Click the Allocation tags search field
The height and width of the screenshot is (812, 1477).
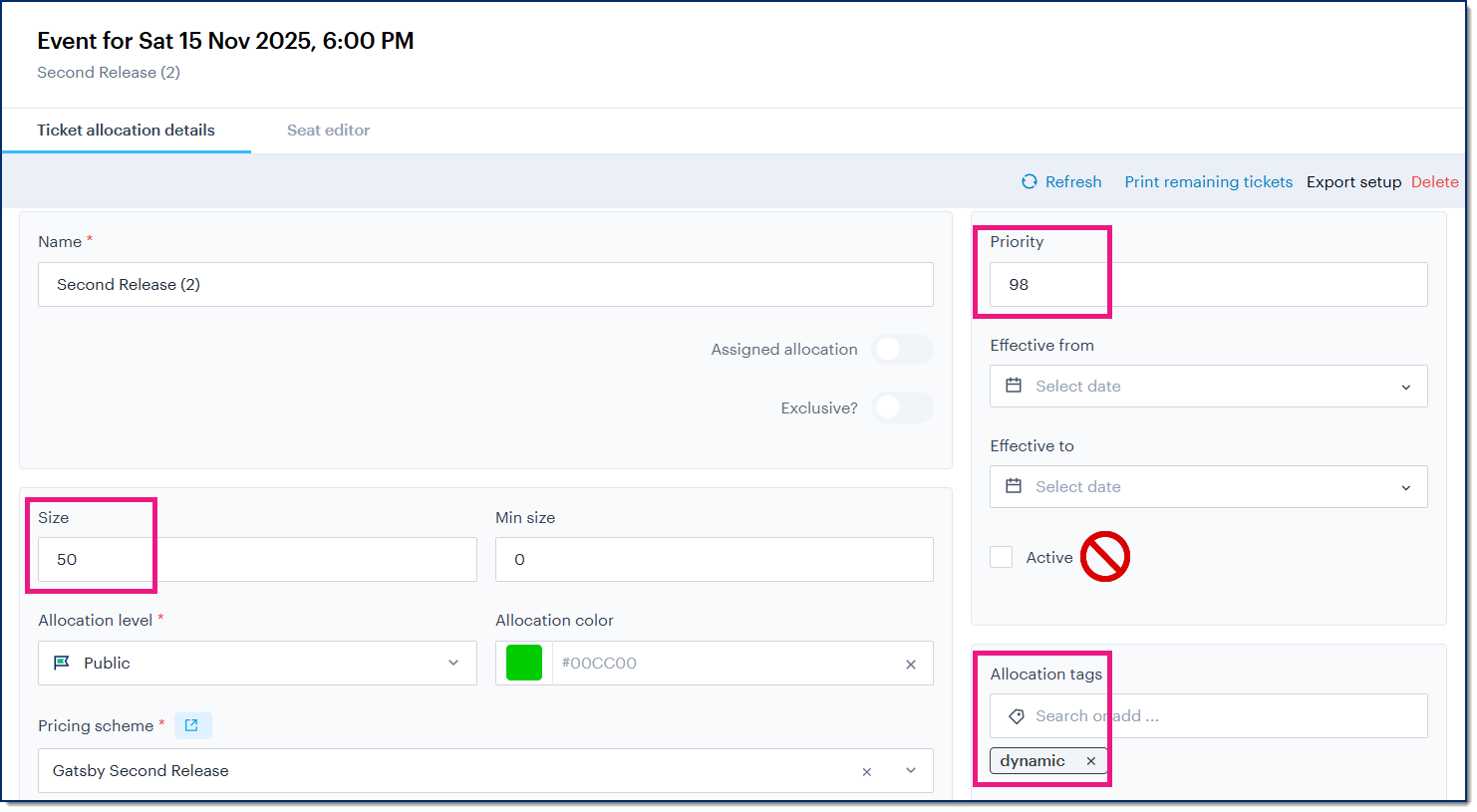point(1209,716)
